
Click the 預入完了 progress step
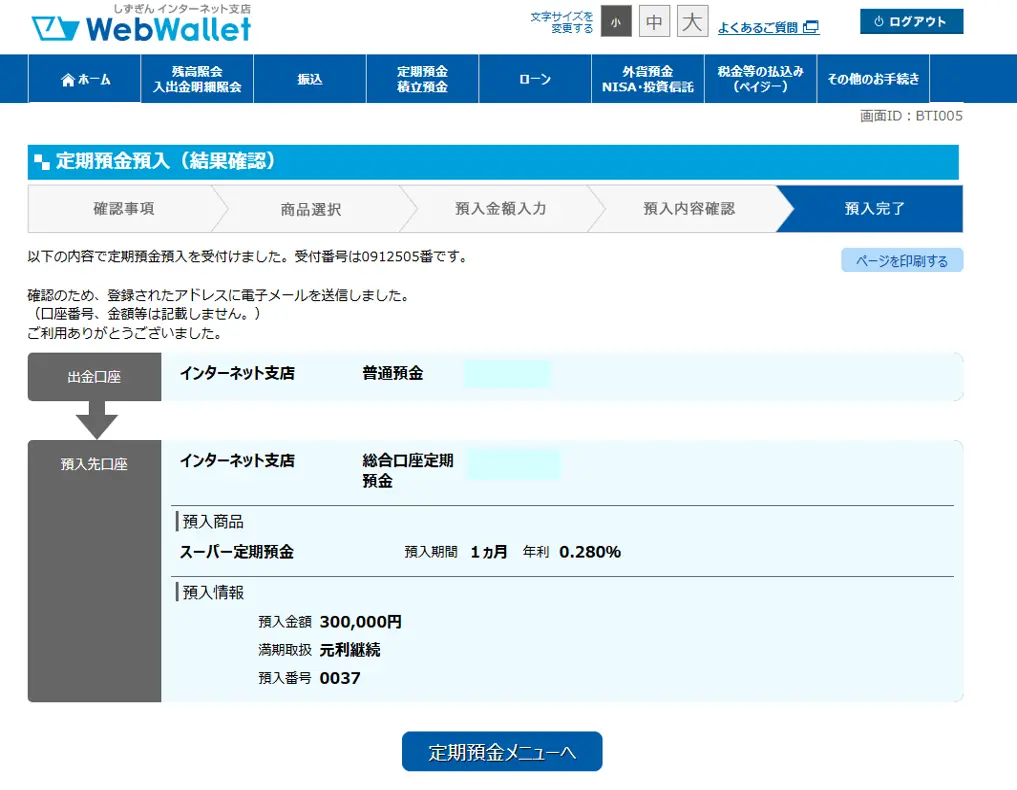pyautogui.click(x=875, y=209)
